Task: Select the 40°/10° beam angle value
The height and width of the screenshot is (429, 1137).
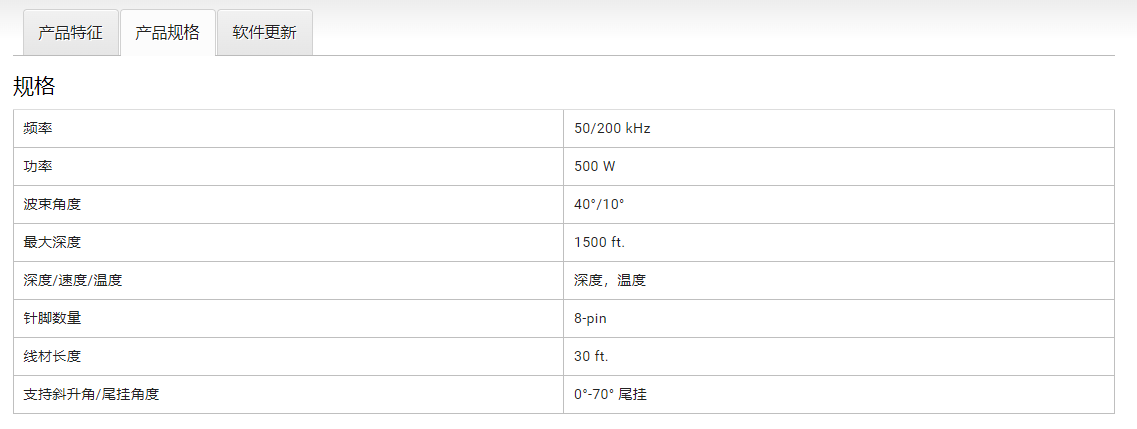Action: coord(599,204)
